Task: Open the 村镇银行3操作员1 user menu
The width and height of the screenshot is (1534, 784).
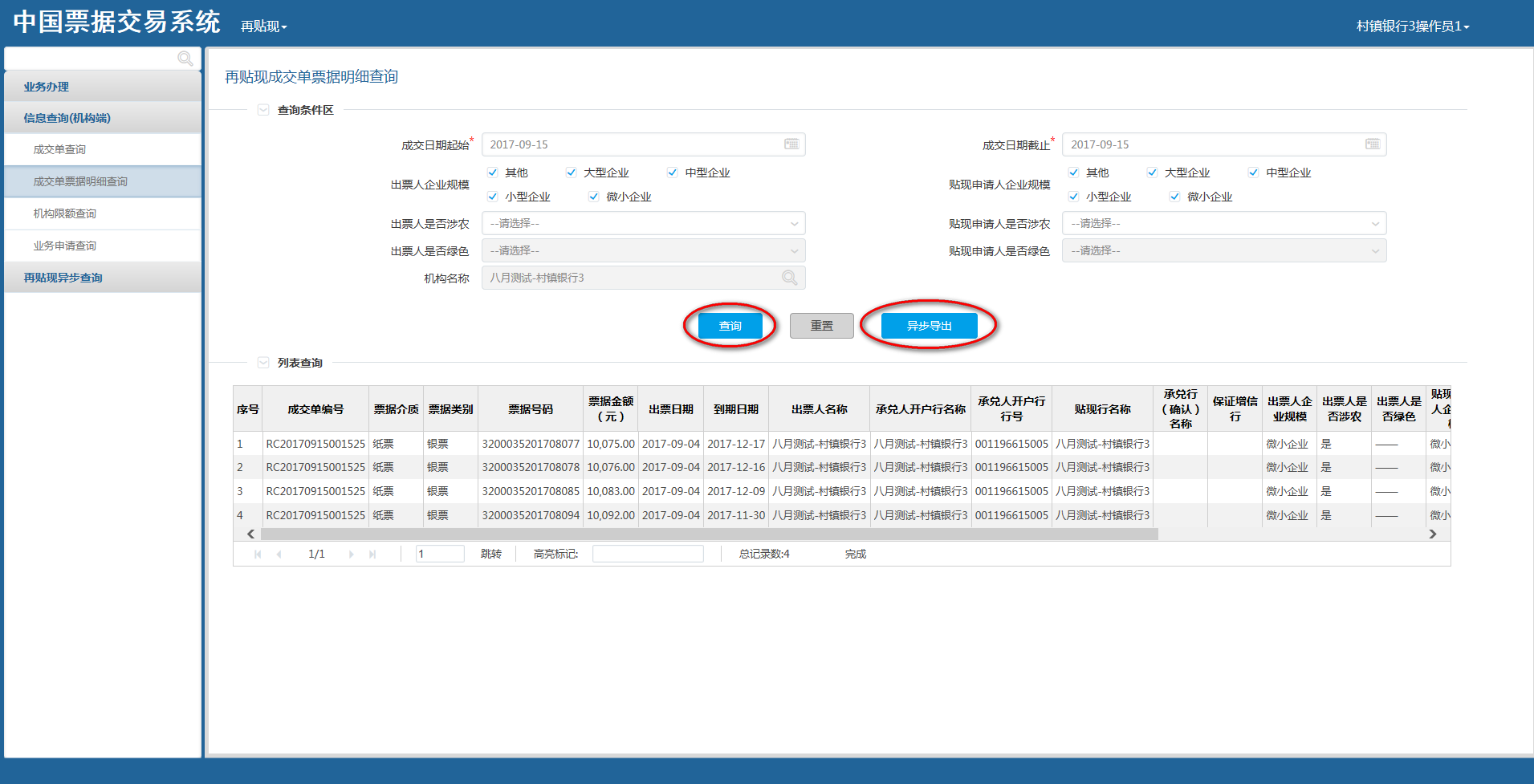Action: tap(1413, 26)
